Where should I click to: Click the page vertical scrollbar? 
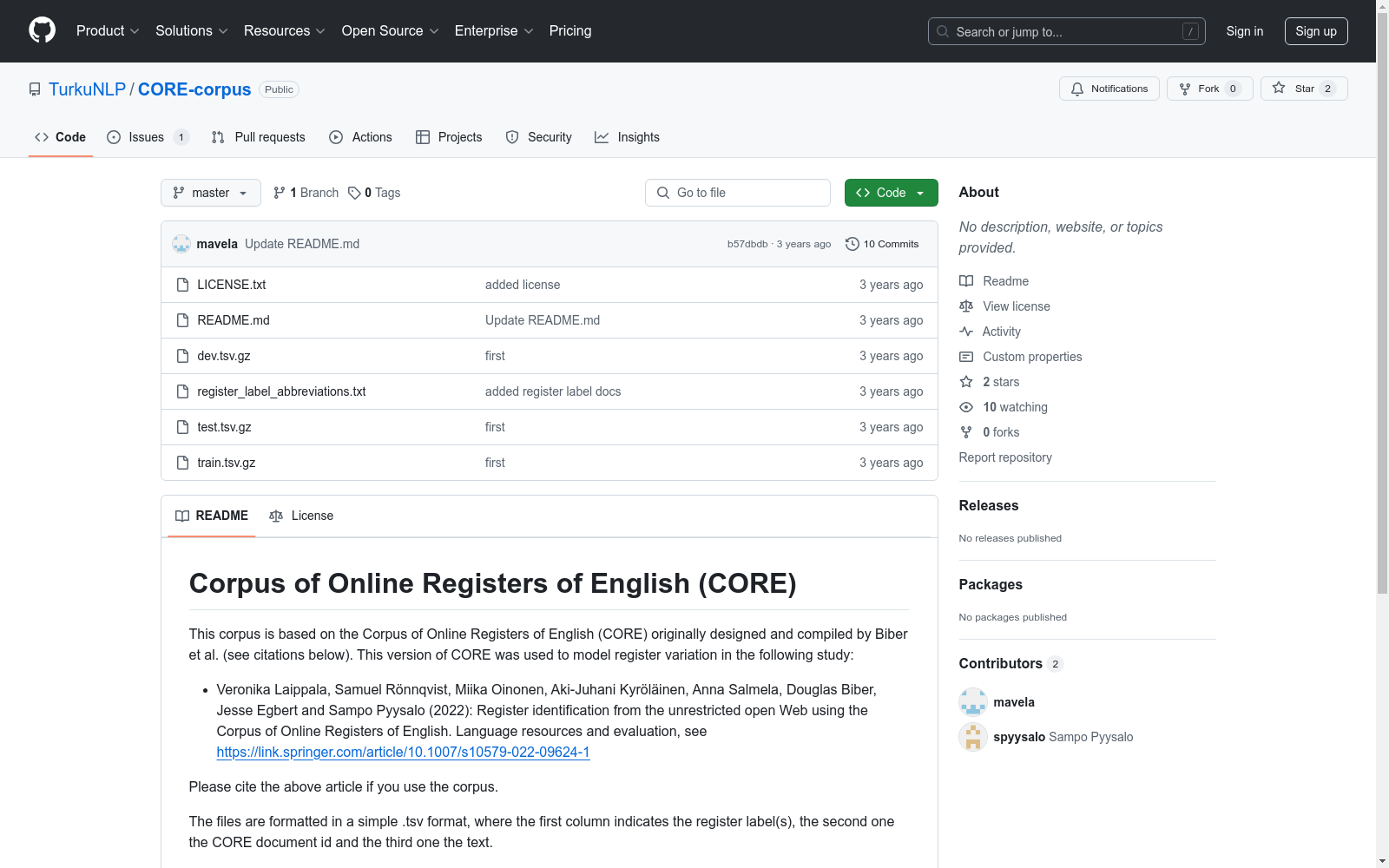(1382, 304)
